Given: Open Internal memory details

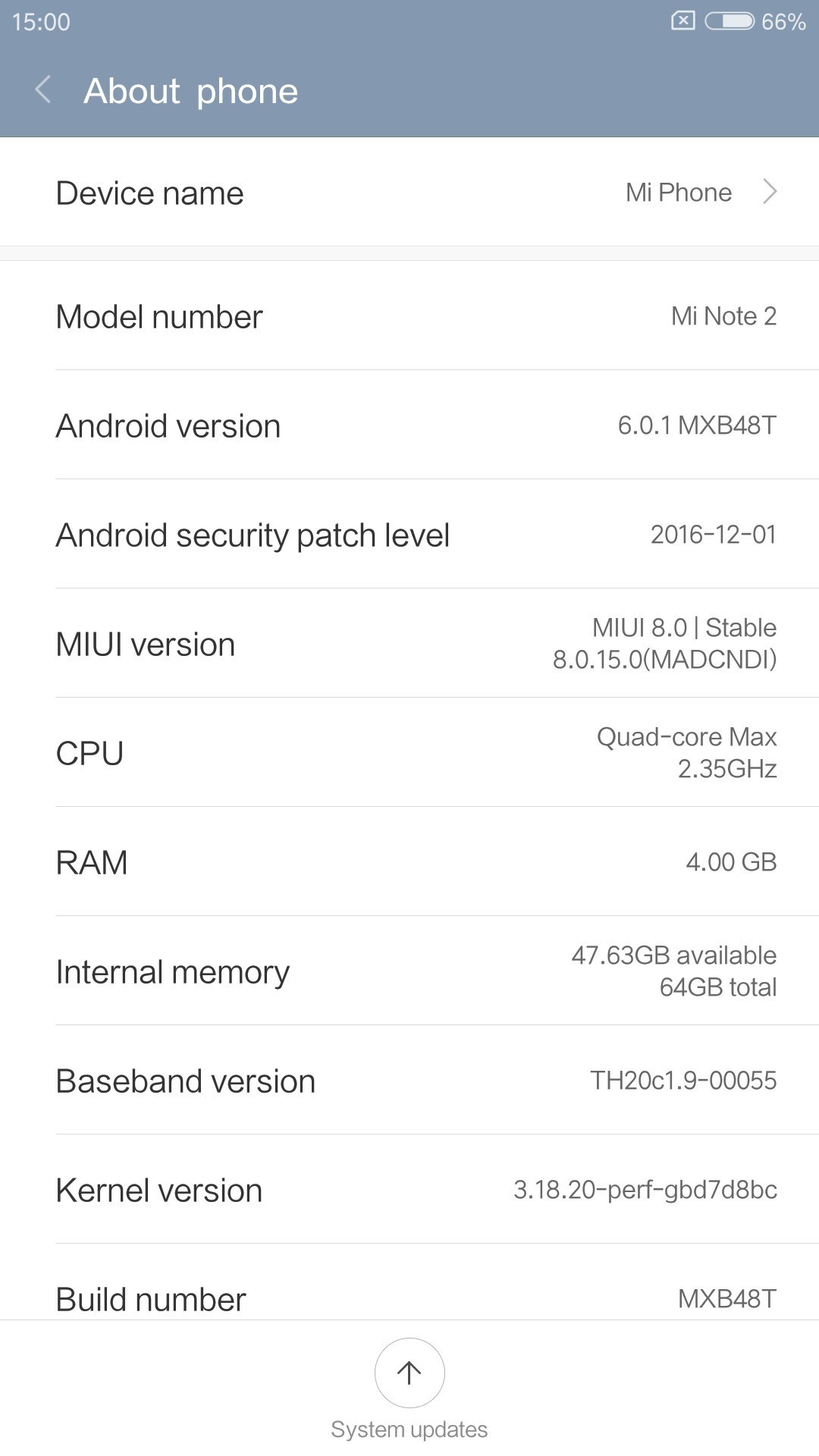Looking at the screenshot, I should [x=409, y=971].
